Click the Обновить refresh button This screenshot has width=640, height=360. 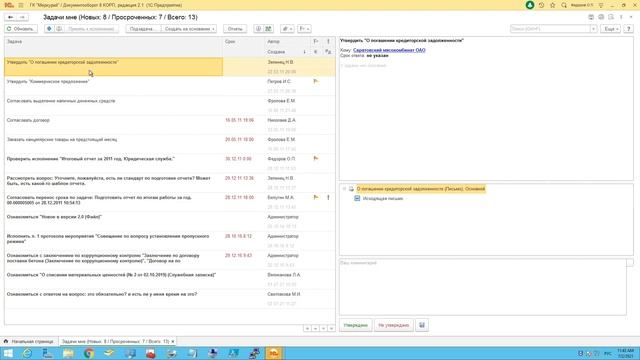(20, 29)
